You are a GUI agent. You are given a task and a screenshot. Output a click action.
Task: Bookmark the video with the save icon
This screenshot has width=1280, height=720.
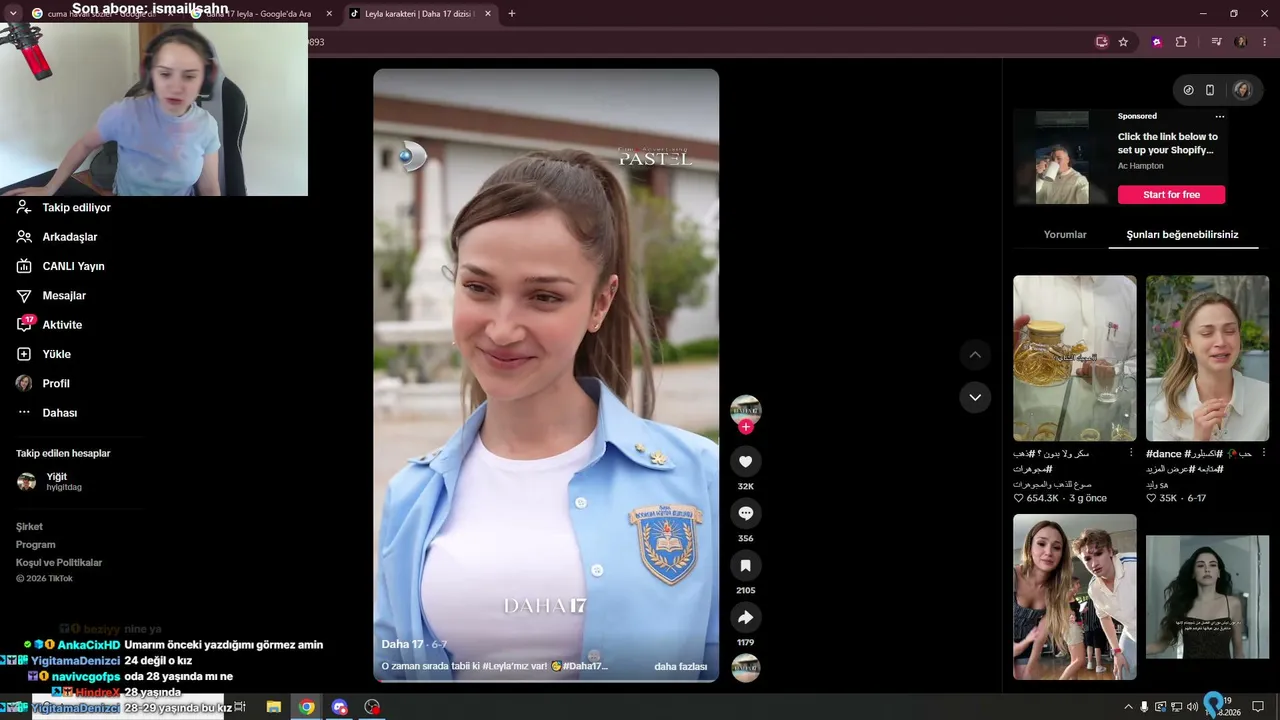(745, 566)
